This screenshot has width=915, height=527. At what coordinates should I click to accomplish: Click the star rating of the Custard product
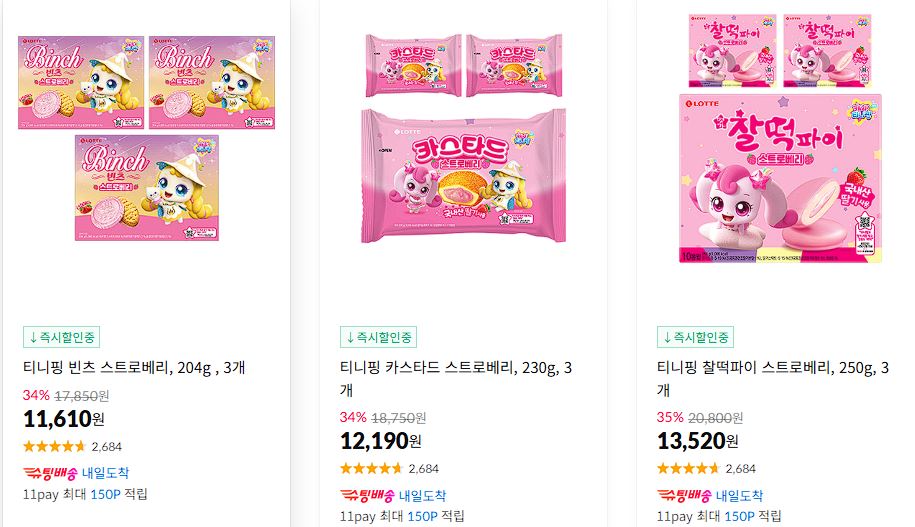tap(371, 468)
